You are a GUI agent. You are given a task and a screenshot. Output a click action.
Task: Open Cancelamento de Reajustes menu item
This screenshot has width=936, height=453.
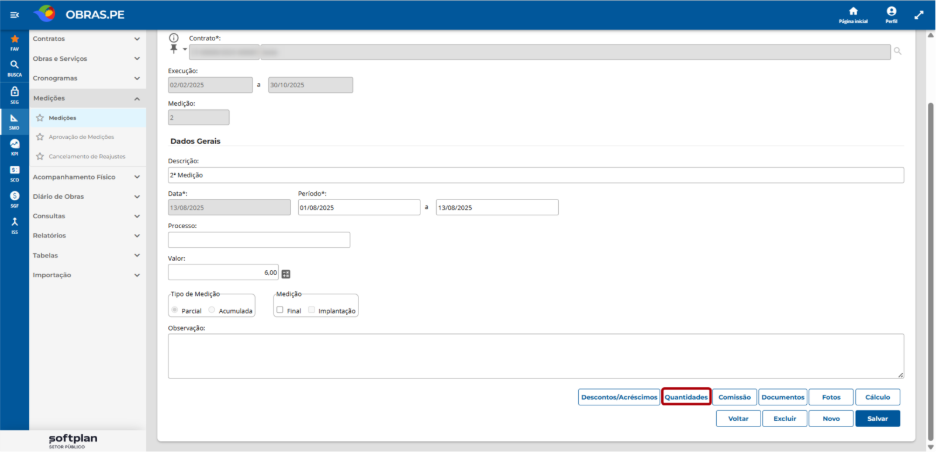pyautogui.click(x=87, y=156)
